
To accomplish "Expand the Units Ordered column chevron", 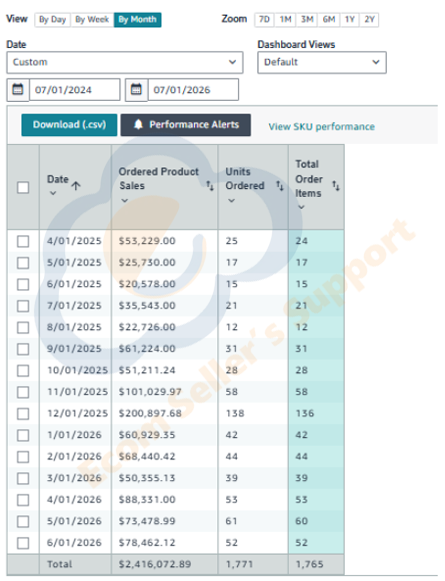I will point(232,201).
